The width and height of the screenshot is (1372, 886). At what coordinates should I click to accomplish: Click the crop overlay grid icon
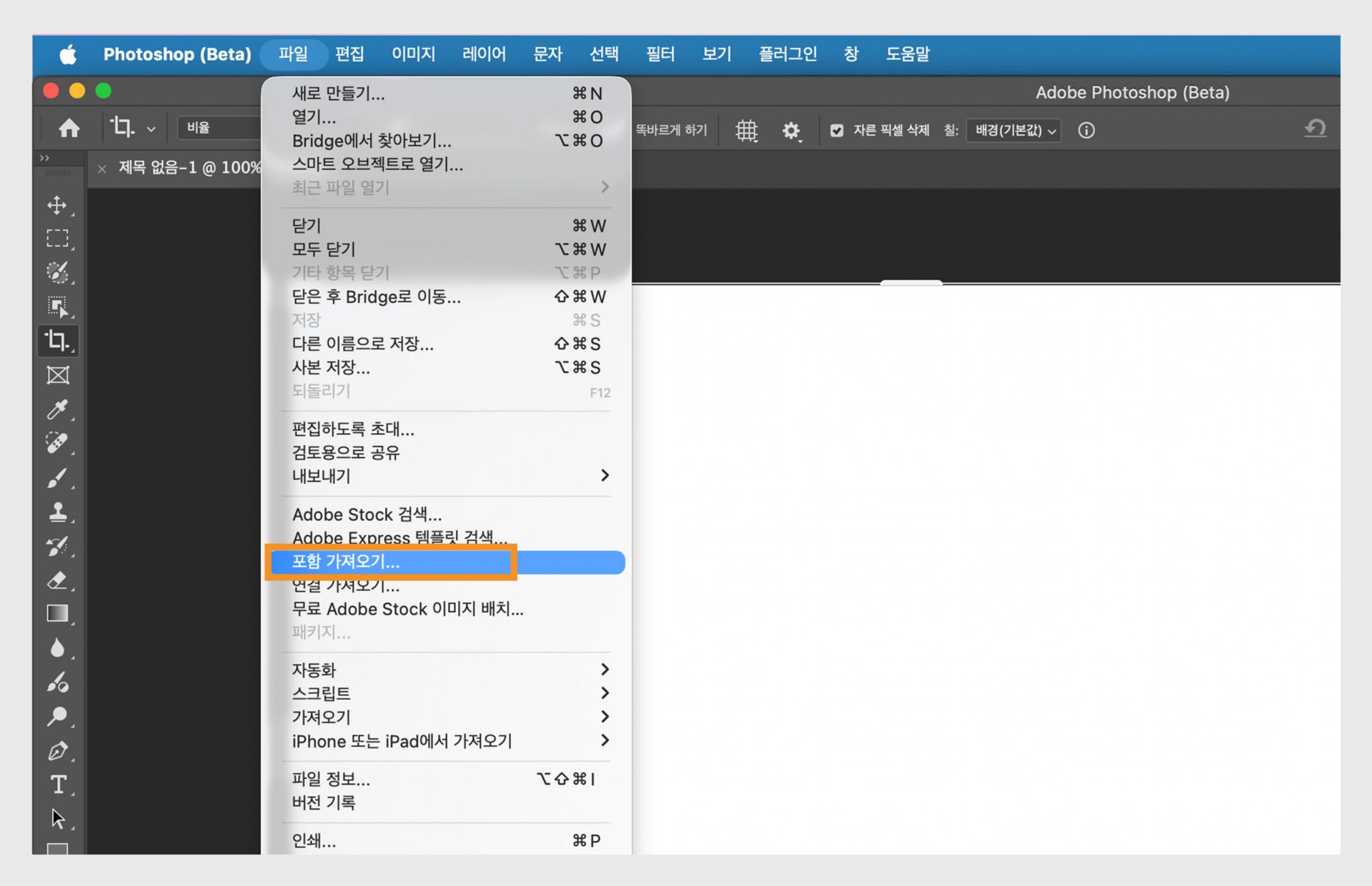(x=746, y=130)
